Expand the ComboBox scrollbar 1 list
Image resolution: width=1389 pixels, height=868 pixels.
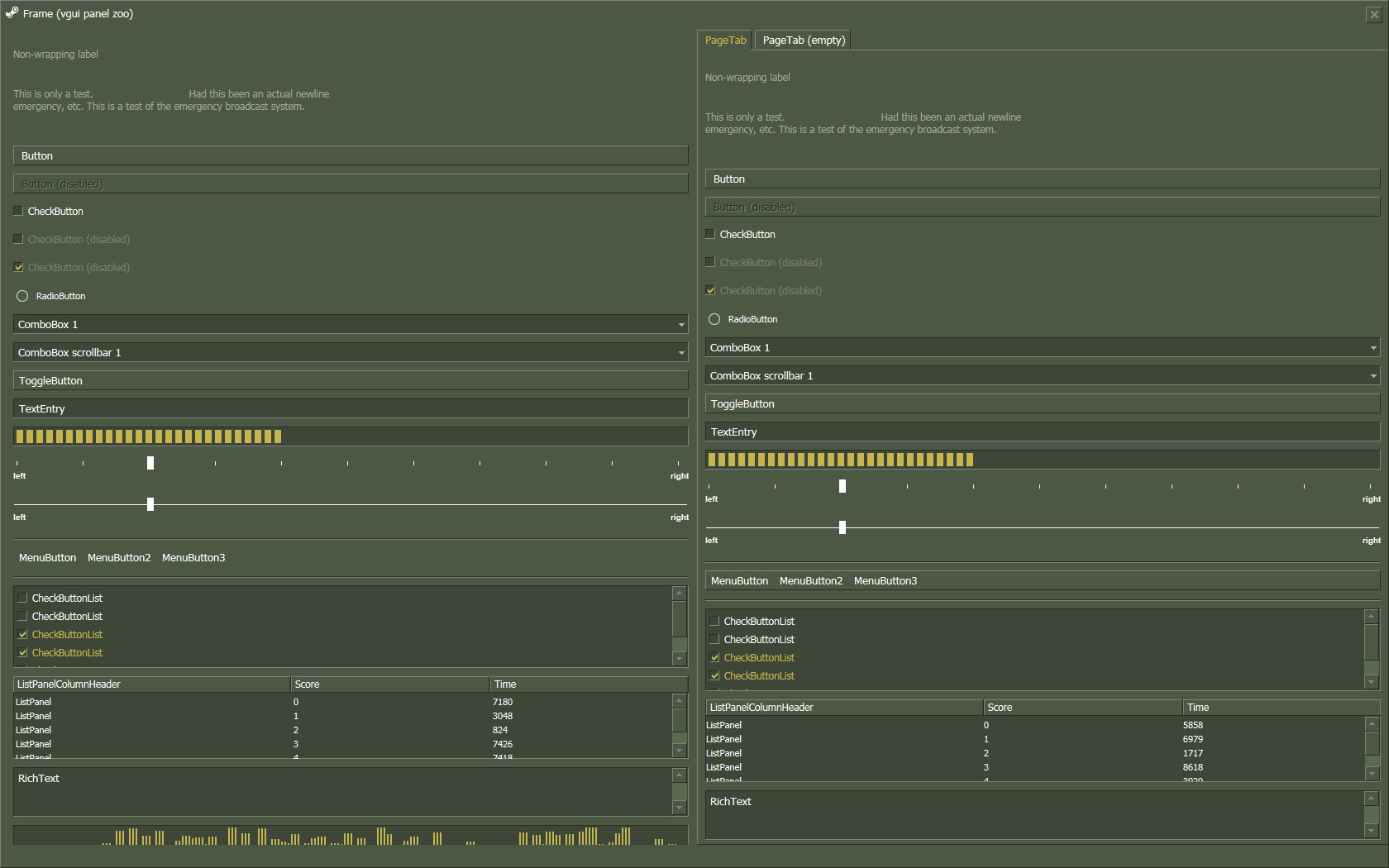(x=680, y=352)
